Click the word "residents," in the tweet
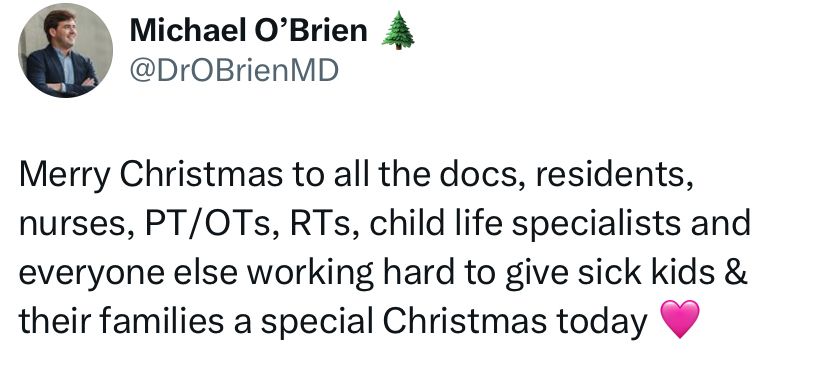The width and height of the screenshot is (828, 366). [x=615, y=174]
